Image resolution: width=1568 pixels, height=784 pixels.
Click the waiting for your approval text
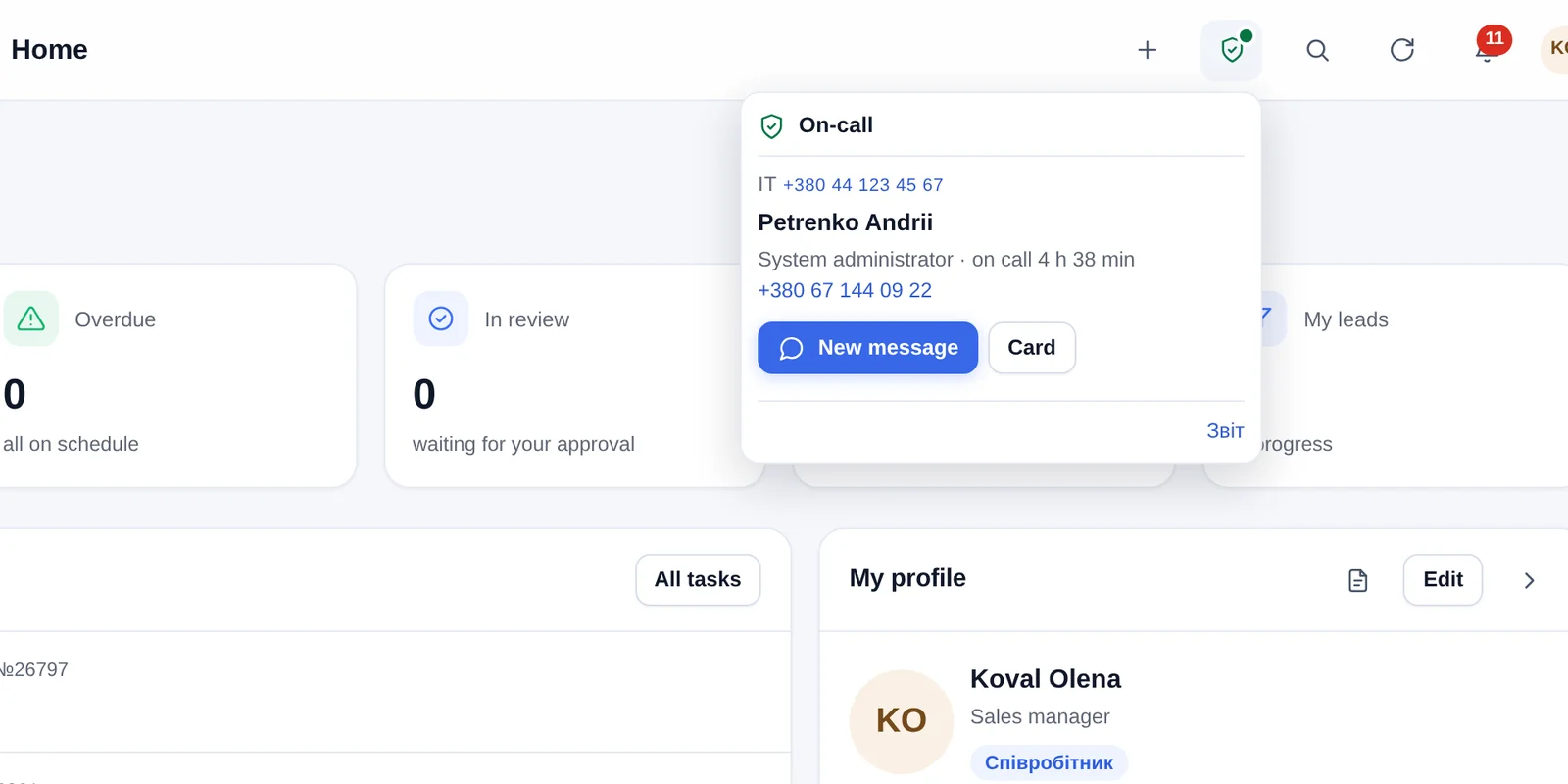(x=523, y=444)
